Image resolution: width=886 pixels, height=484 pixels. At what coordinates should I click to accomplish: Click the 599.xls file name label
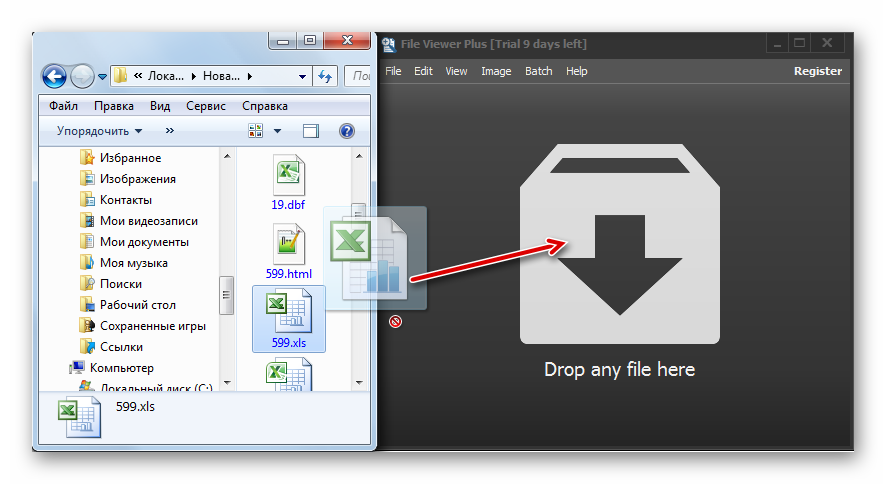tap(288, 343)
